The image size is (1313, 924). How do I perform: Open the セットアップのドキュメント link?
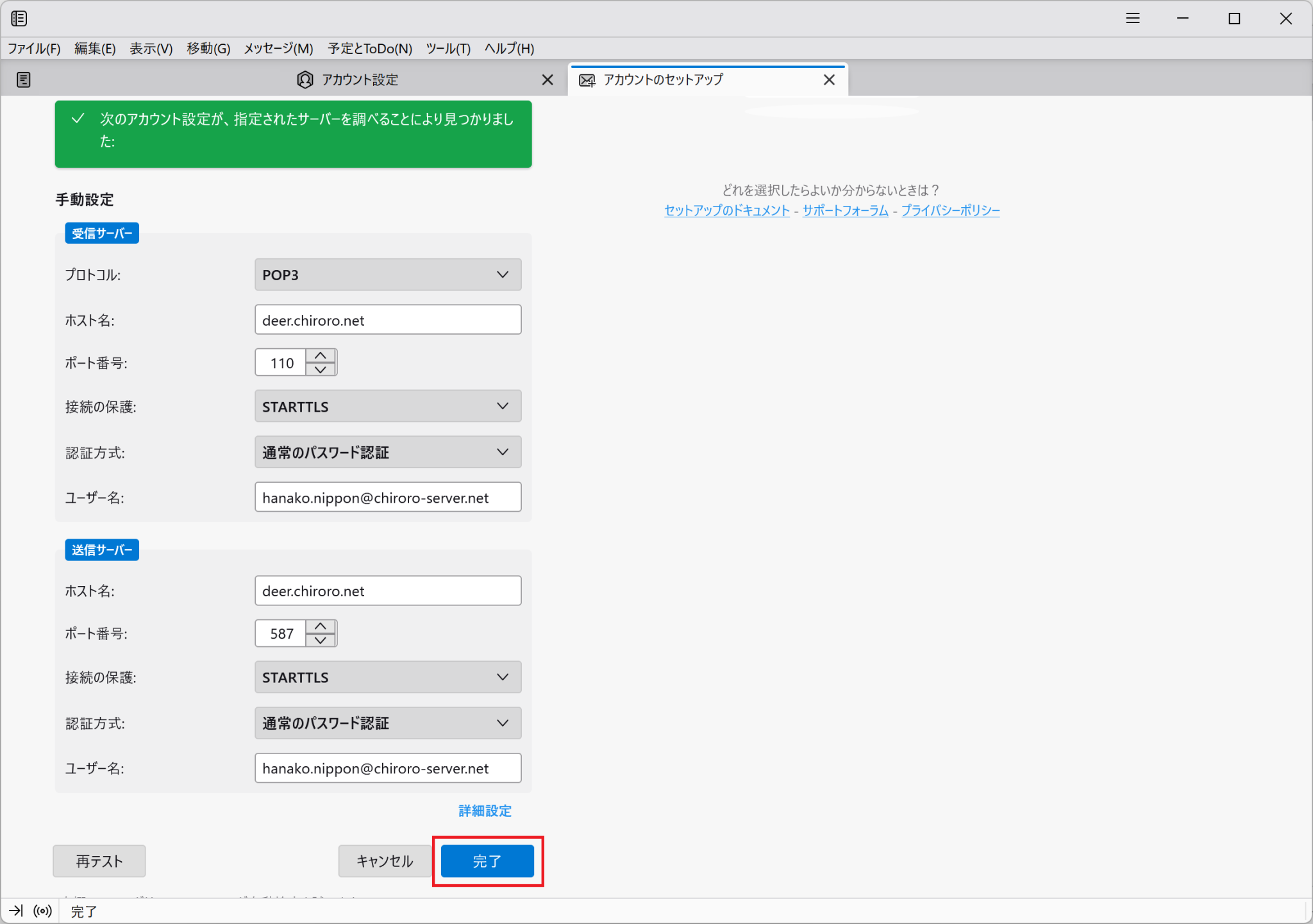tap(726, 210)
